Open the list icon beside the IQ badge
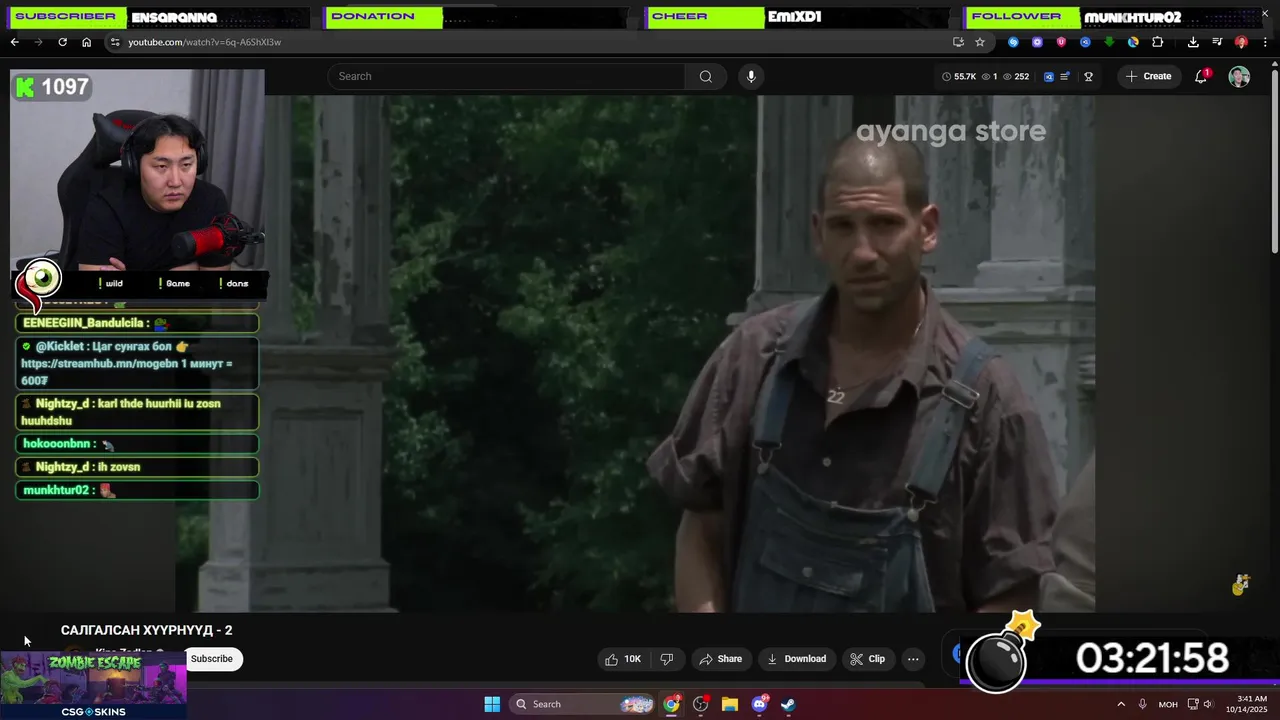The image size is (1280, 720). click(x=1065, y=76)
